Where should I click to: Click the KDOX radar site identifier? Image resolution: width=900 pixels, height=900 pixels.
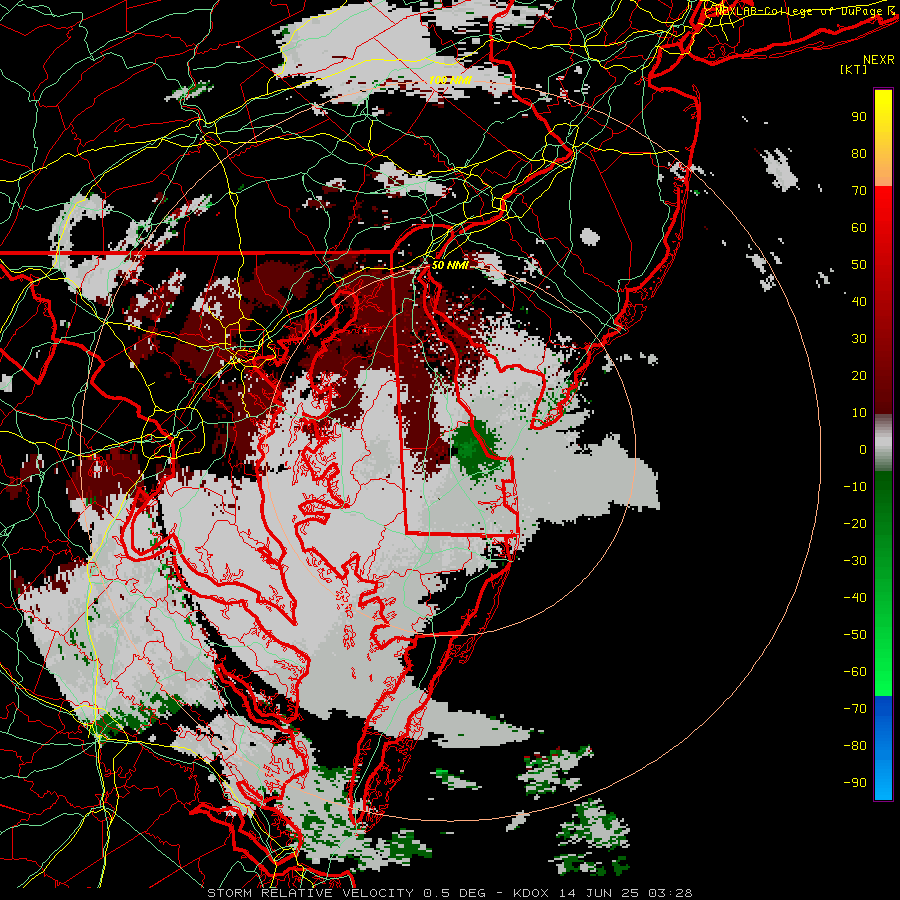point(531,893)
